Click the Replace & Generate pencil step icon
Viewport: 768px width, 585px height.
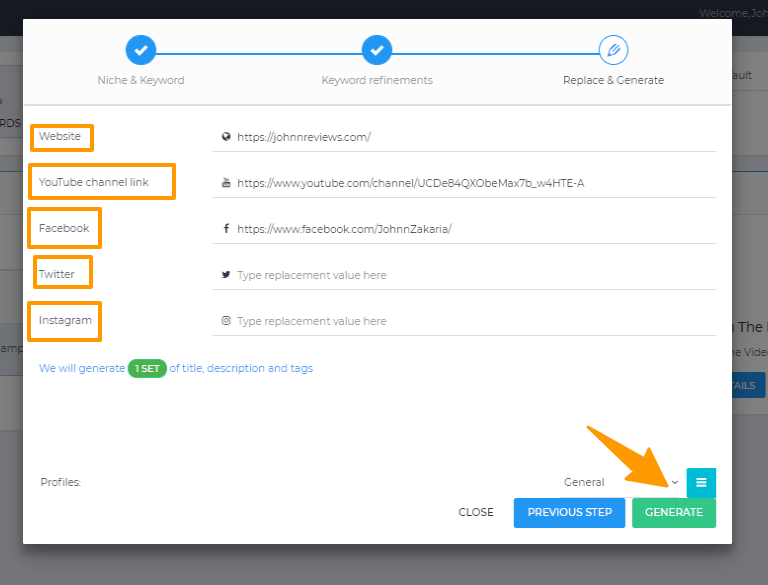(613, 49)
